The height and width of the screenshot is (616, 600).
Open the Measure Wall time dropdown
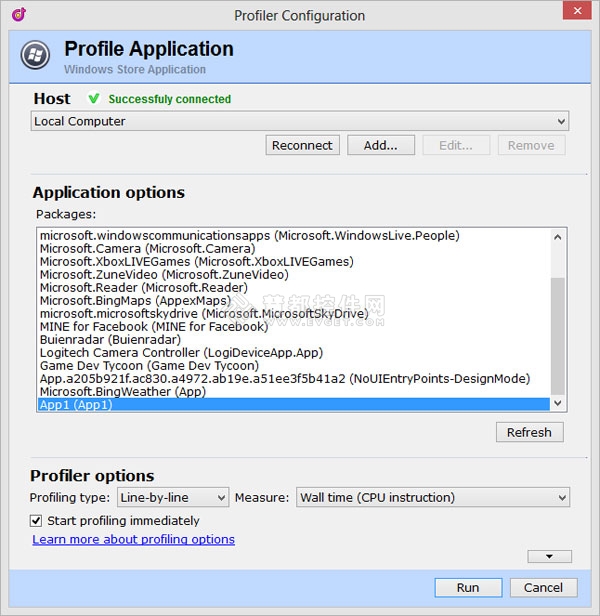433,497
